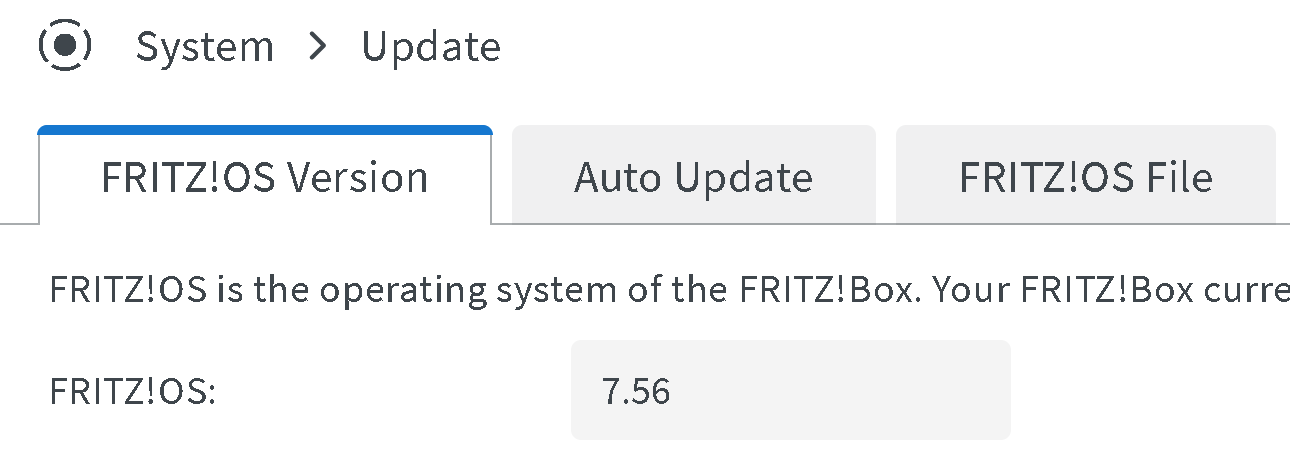1290x465 pixels.
Task: Click the word "File" in the last tab
Action: [x=1179, y=177]
